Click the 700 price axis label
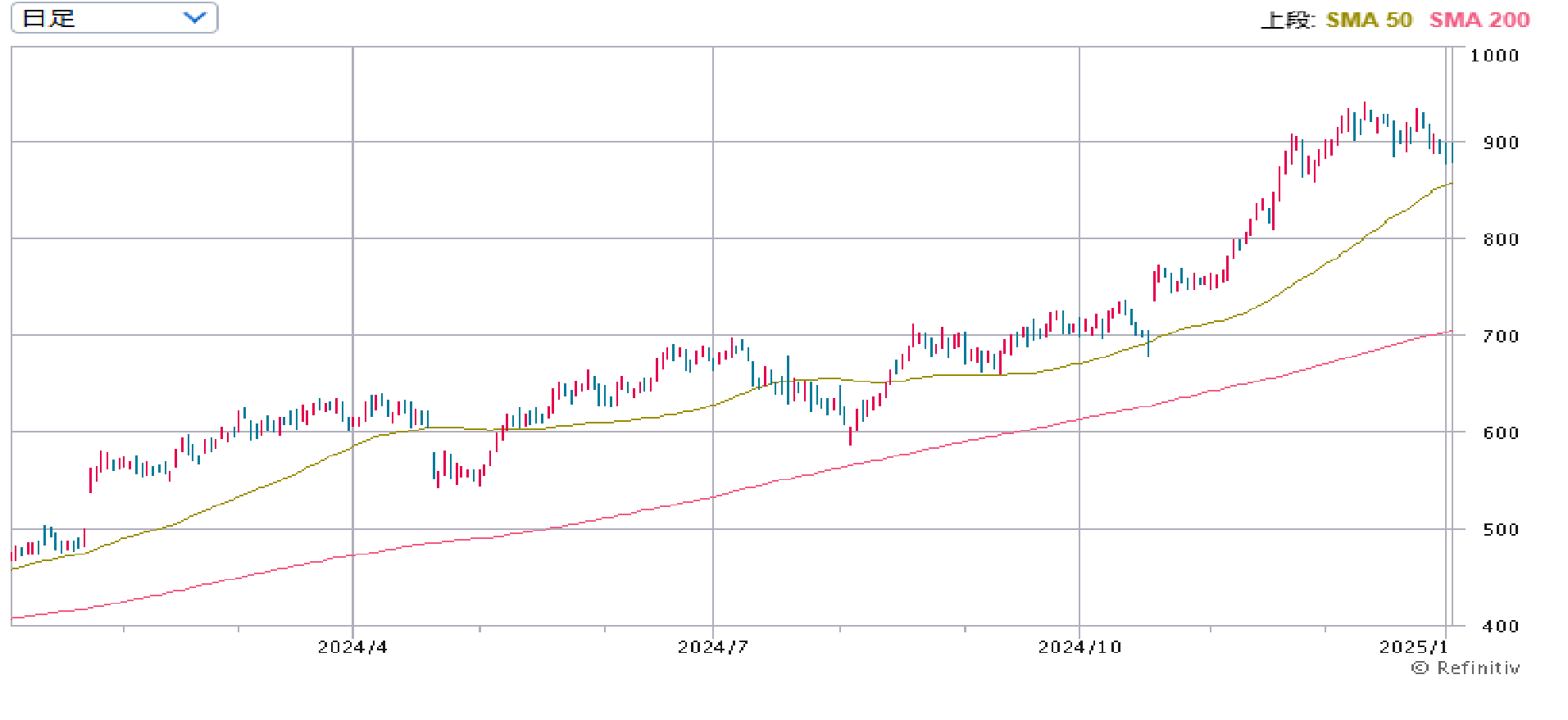 tap(1501, 336)
